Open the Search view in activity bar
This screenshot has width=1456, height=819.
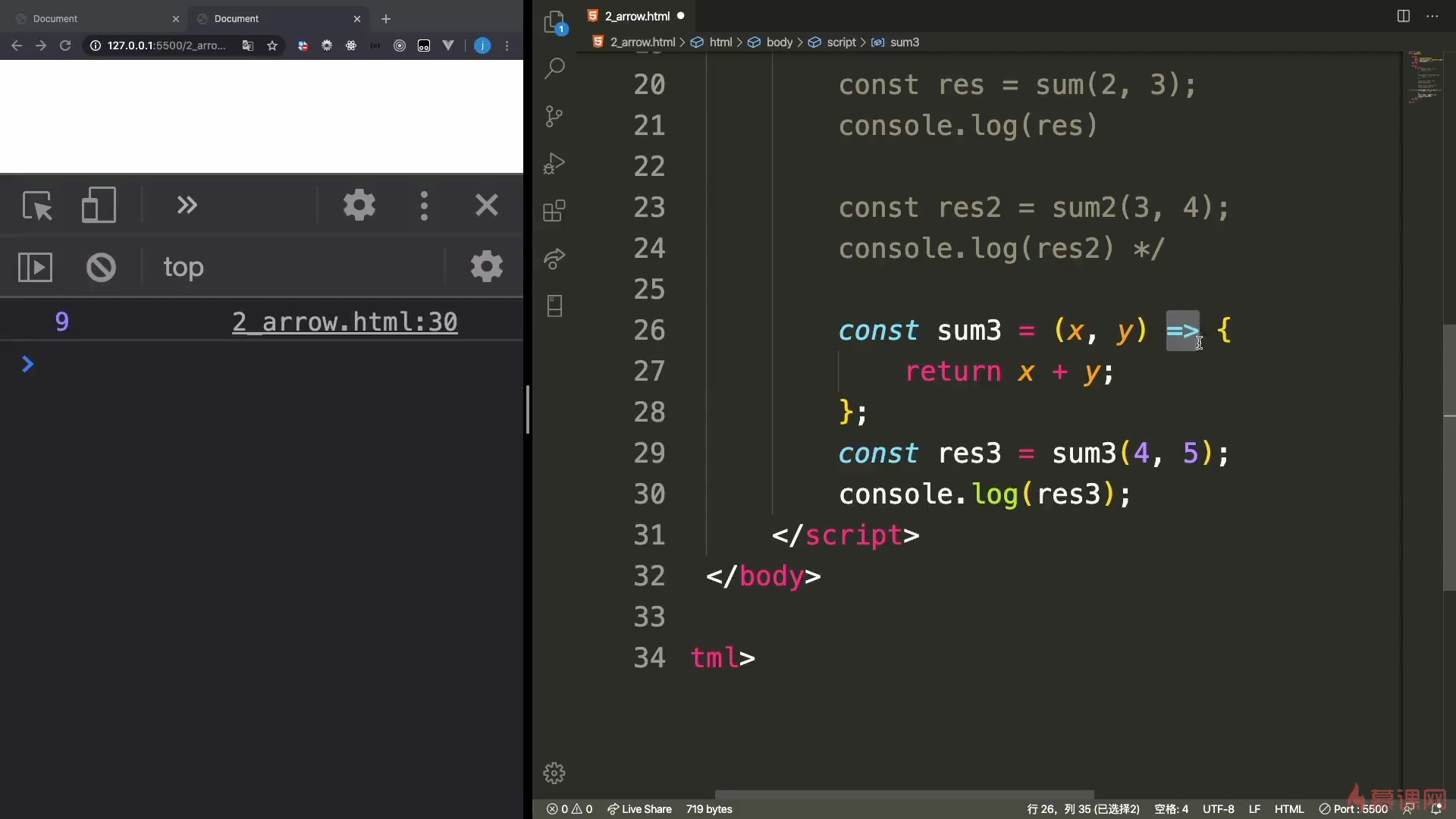(x=554, y=69)
